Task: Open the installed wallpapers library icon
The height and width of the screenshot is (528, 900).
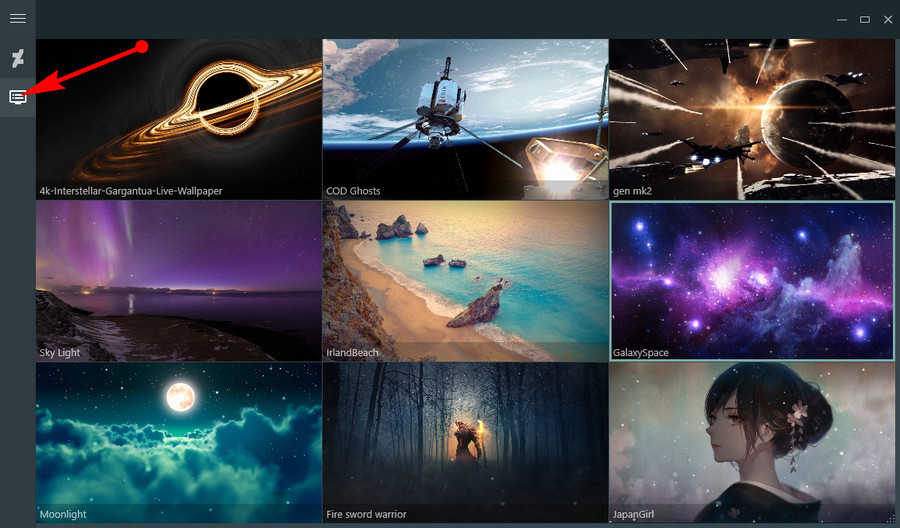Action: pyautogui.click(x=18, y=97)
